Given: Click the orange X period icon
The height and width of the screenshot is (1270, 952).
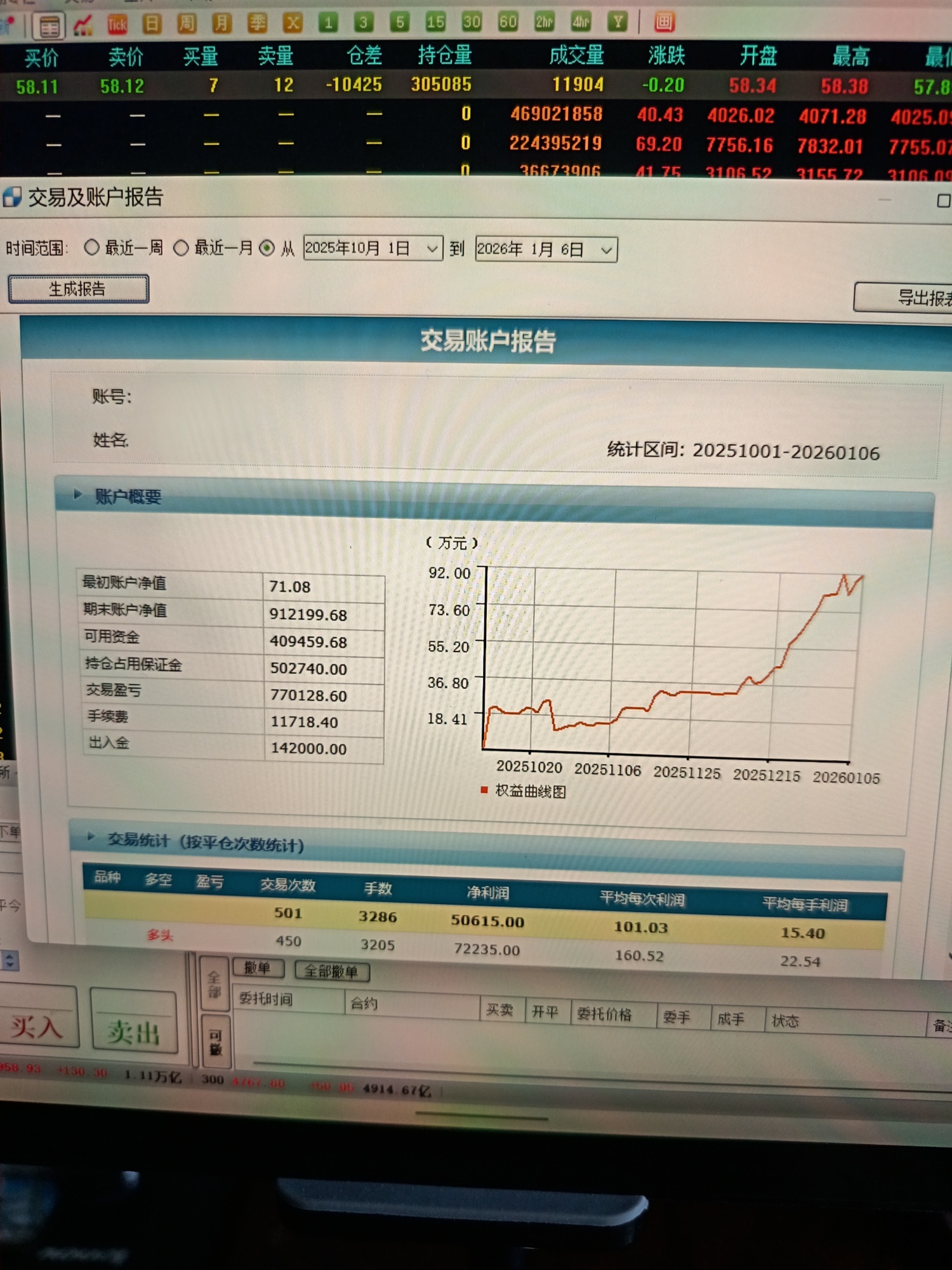Looking at the screenshot, I should coord(292,23).
